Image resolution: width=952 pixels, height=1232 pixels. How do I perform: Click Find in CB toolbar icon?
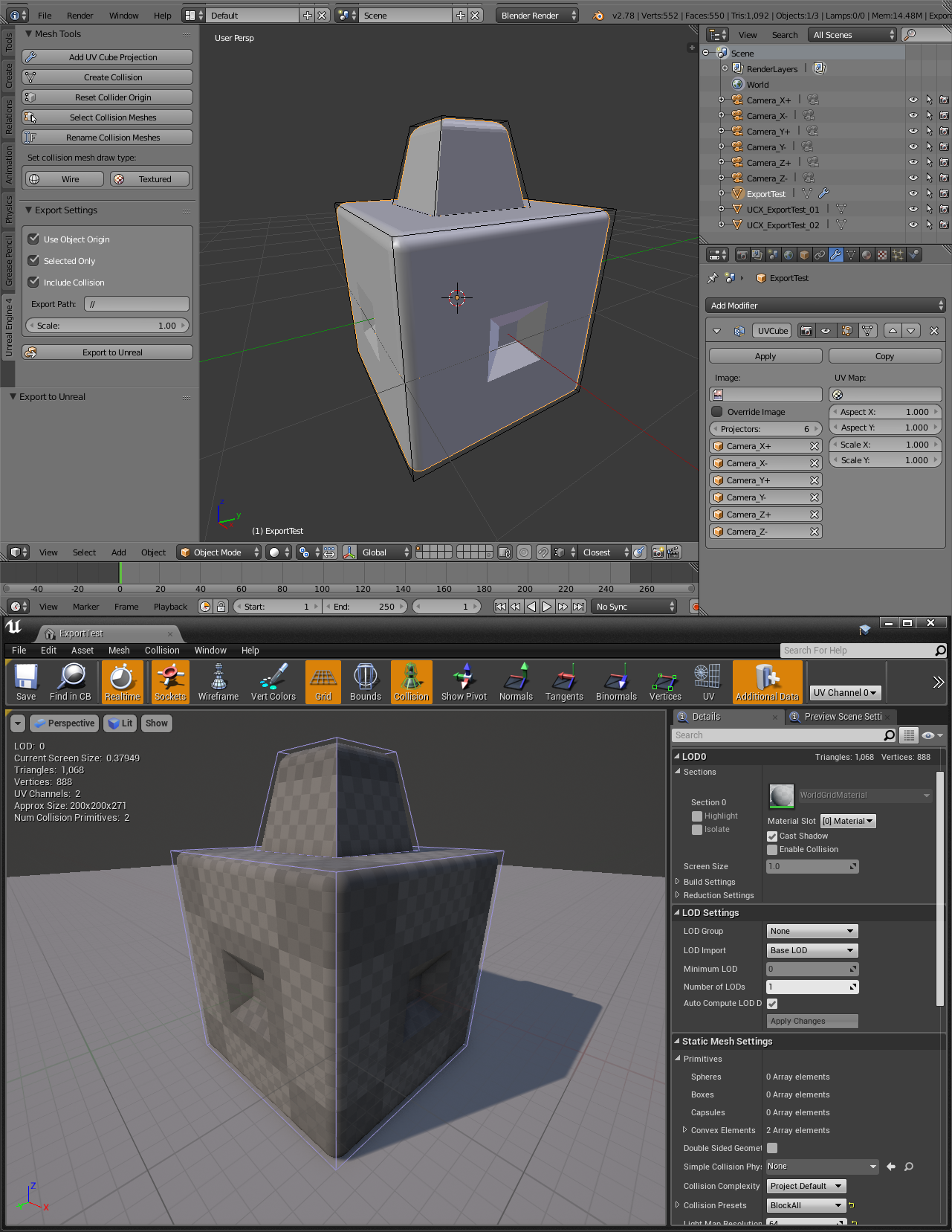pyautogui.click(x=71, y=682)
